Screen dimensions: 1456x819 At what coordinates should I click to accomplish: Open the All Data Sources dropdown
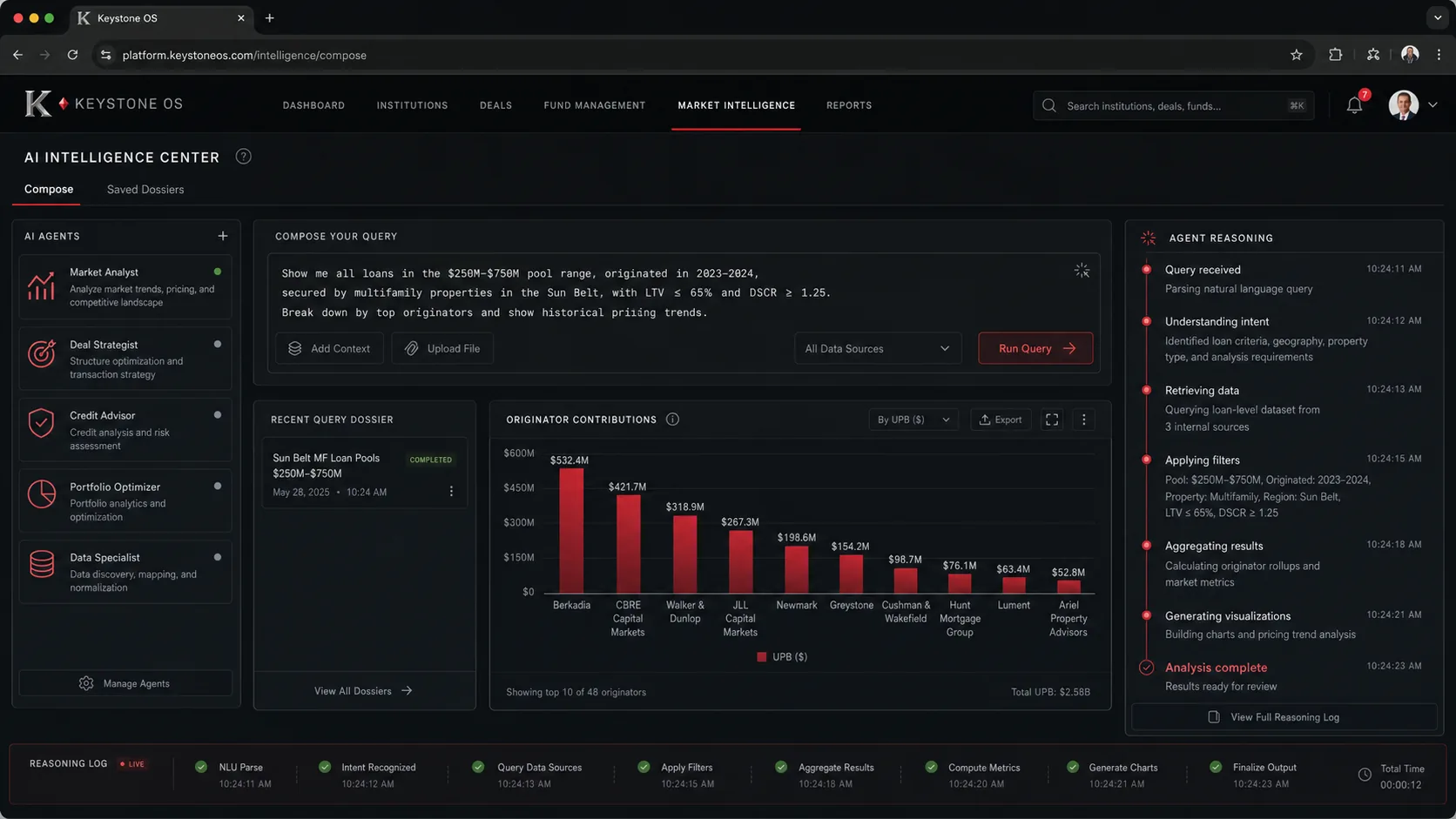tap(878, 348)
